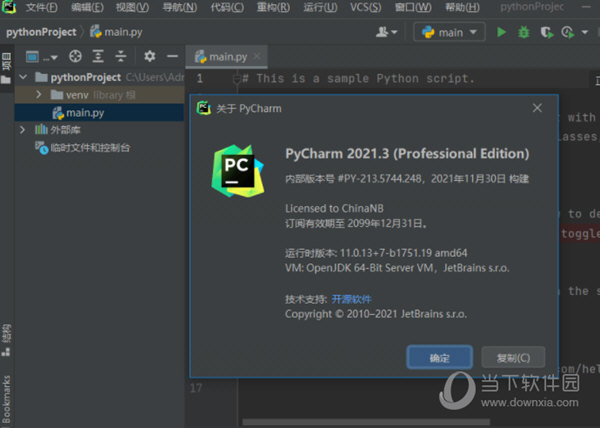Click the 确定 button
This screenshot has width=600, height=428.
pyautogui.click(x=439, y=358)
